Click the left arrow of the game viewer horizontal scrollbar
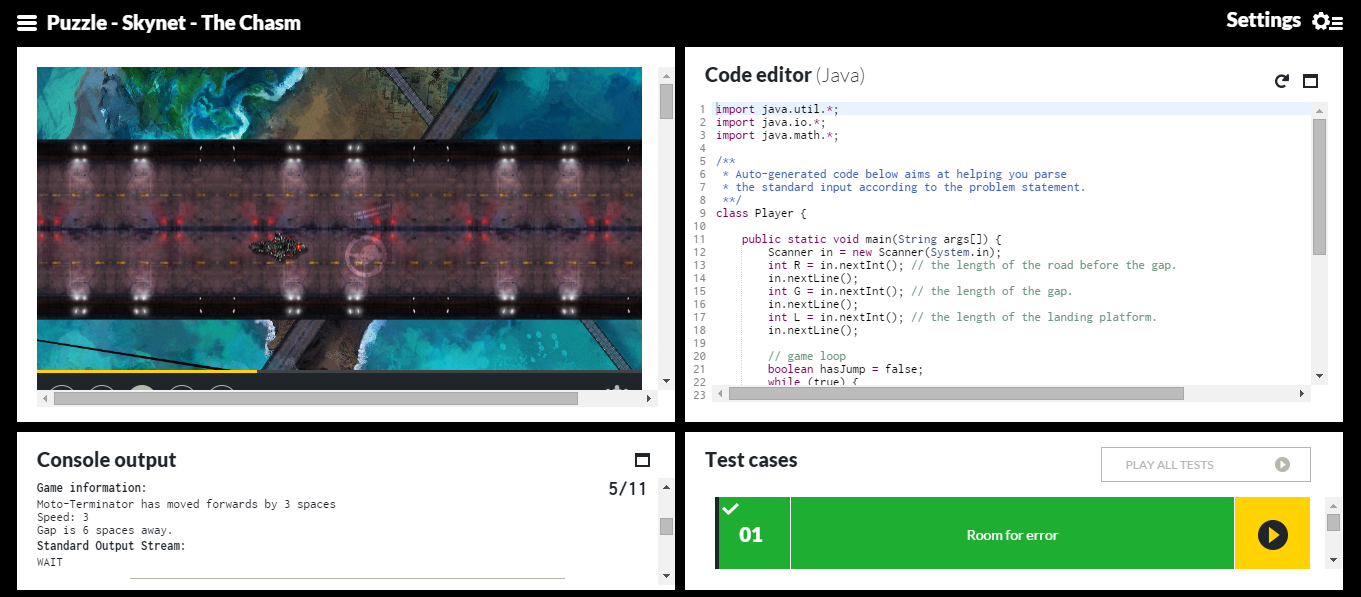The image size is (1361, 597). [45, 398]
